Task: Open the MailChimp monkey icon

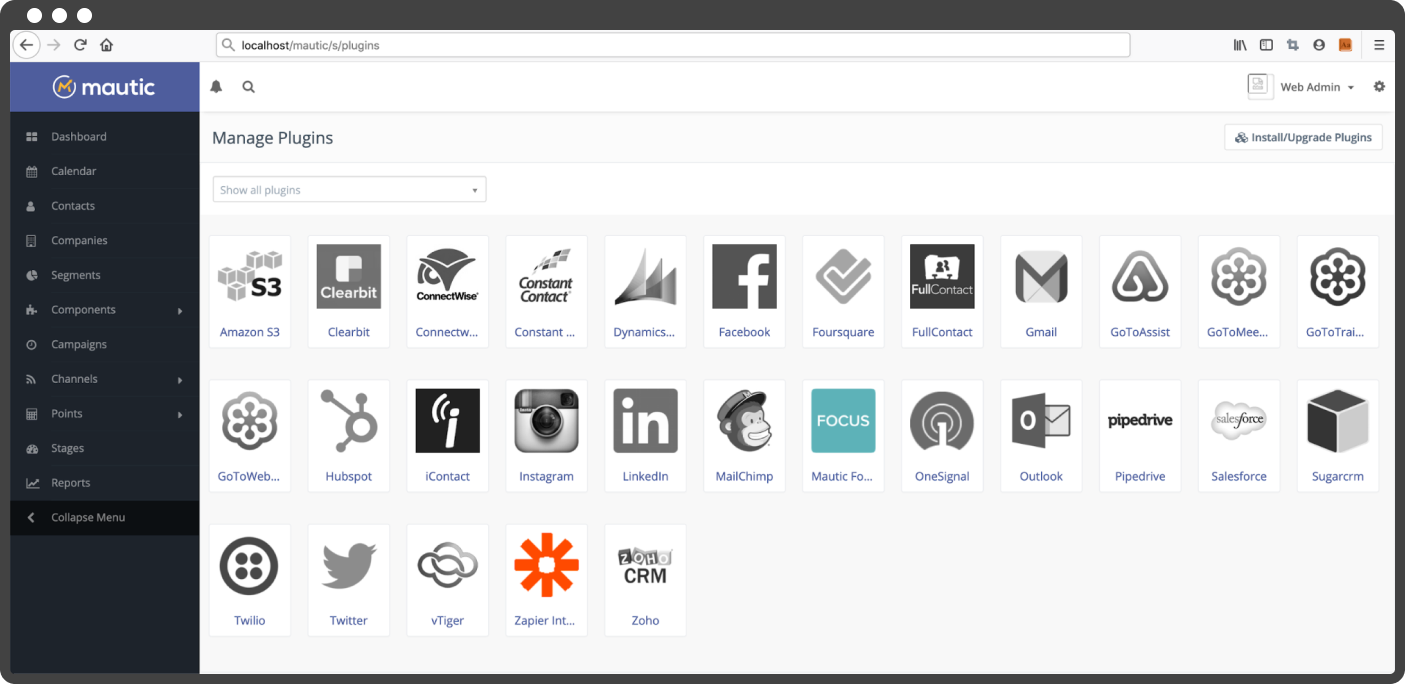Action: [744, 420]
